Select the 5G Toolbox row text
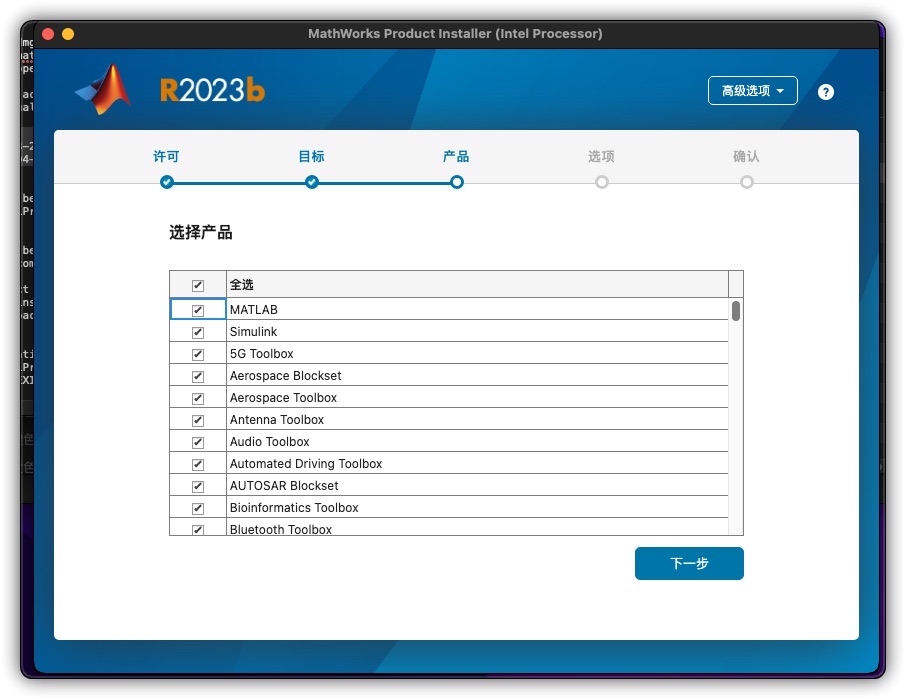 [261, 354]
